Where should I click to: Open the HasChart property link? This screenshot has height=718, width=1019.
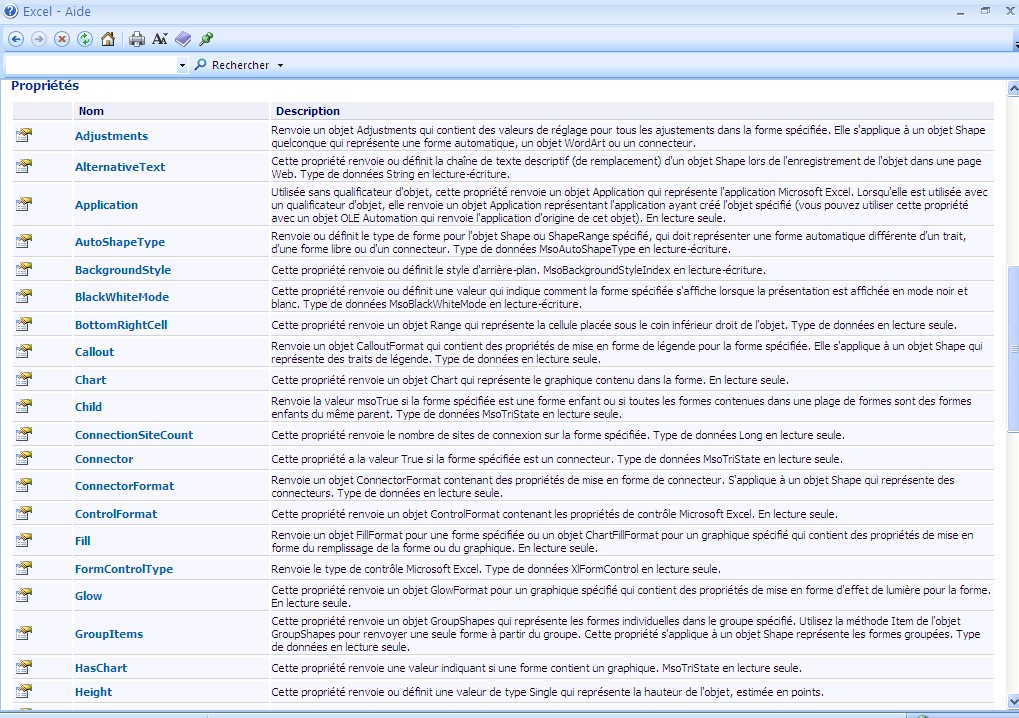[x=101, y=667]
